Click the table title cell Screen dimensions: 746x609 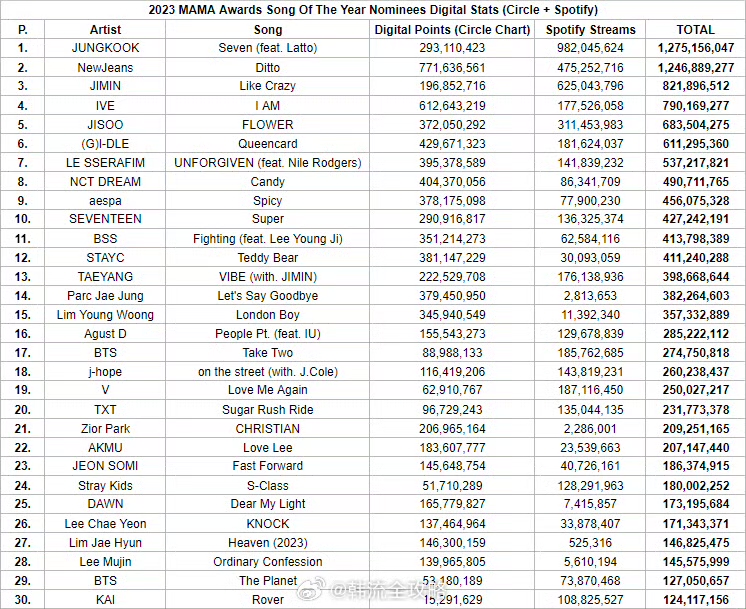pos(373,10)
